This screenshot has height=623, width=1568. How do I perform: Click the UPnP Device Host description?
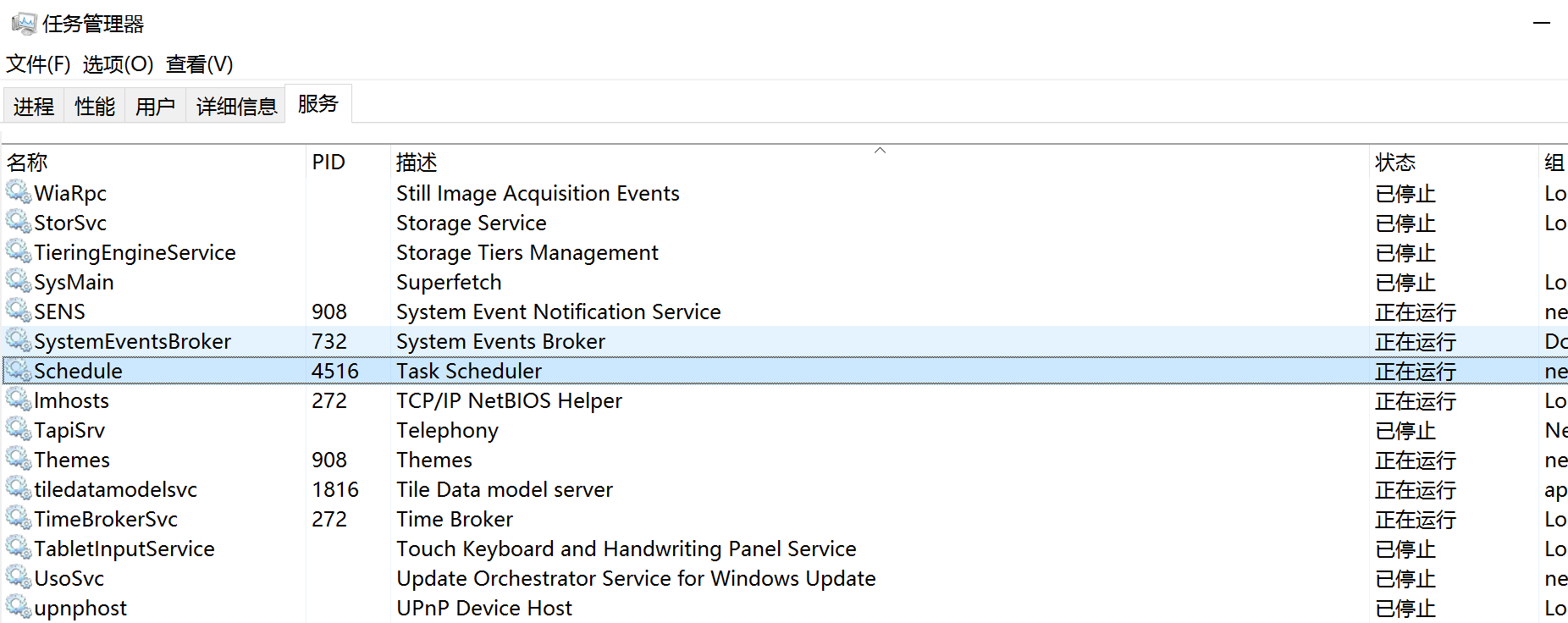point(484,608)
